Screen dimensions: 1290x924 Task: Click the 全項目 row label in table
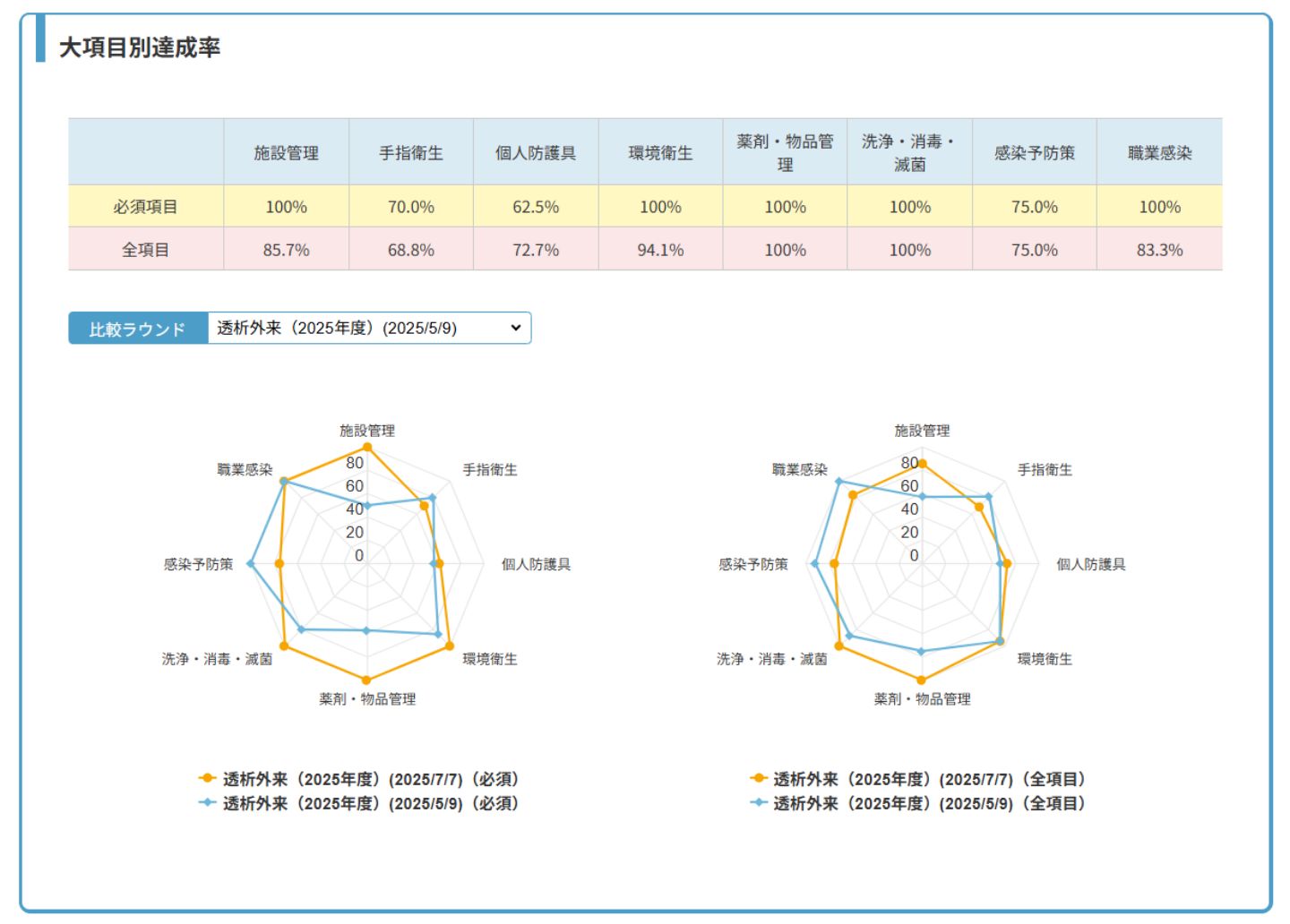[x=145, y=250]
